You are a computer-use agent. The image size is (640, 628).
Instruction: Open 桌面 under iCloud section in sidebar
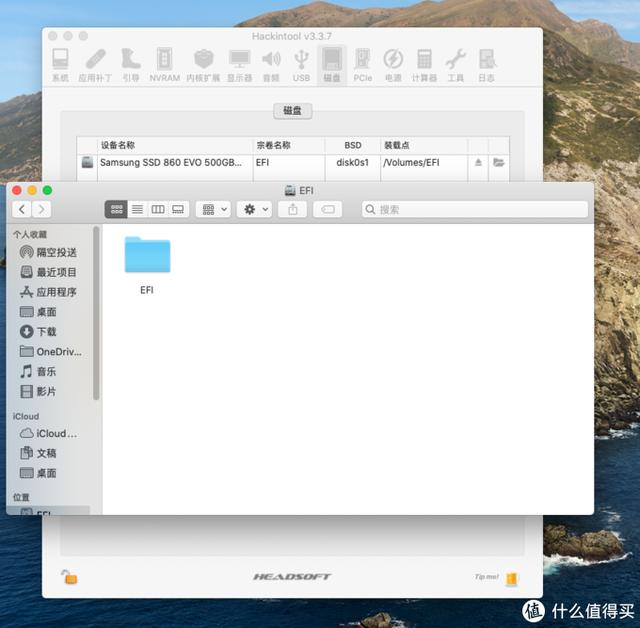point(38,473)
